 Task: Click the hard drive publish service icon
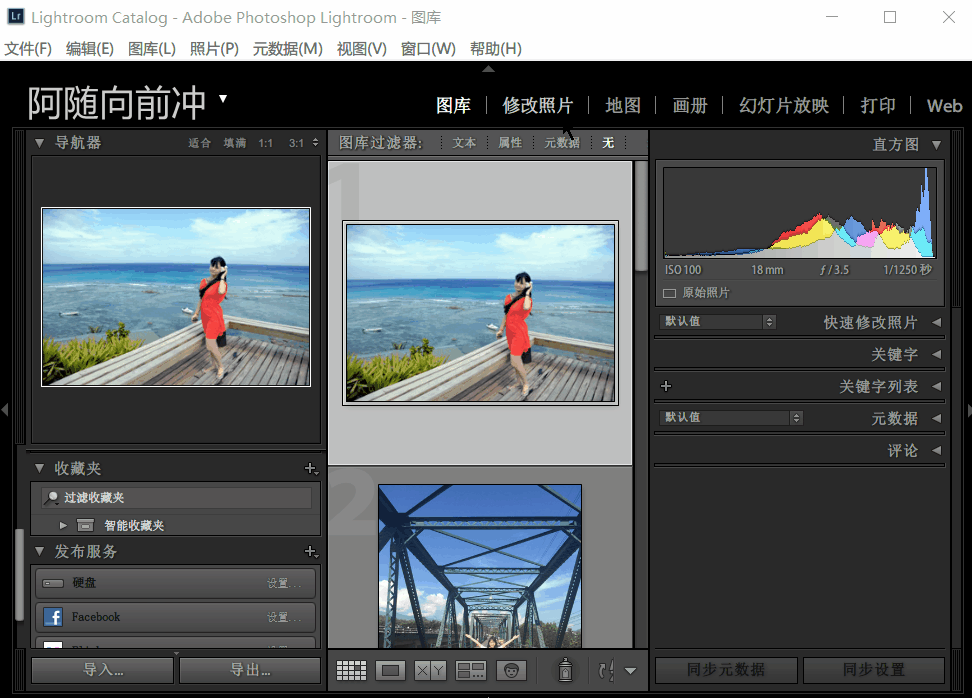(x=53, y=583)
